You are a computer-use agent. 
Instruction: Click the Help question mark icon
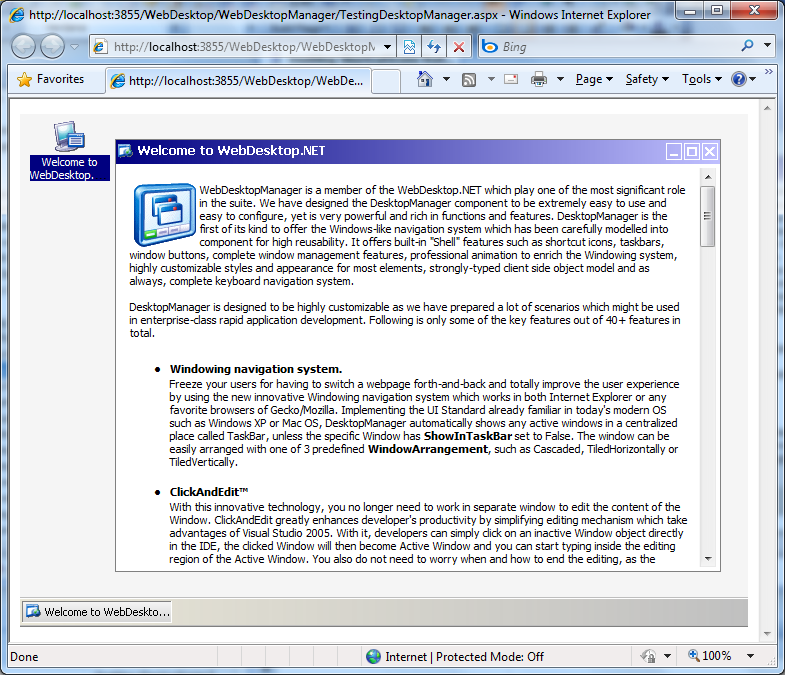coord(739,79)
